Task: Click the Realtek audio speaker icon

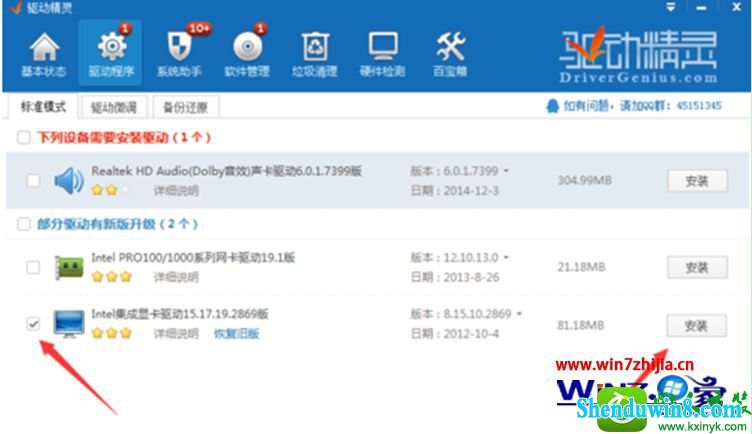Action: [x=69, y=181]
